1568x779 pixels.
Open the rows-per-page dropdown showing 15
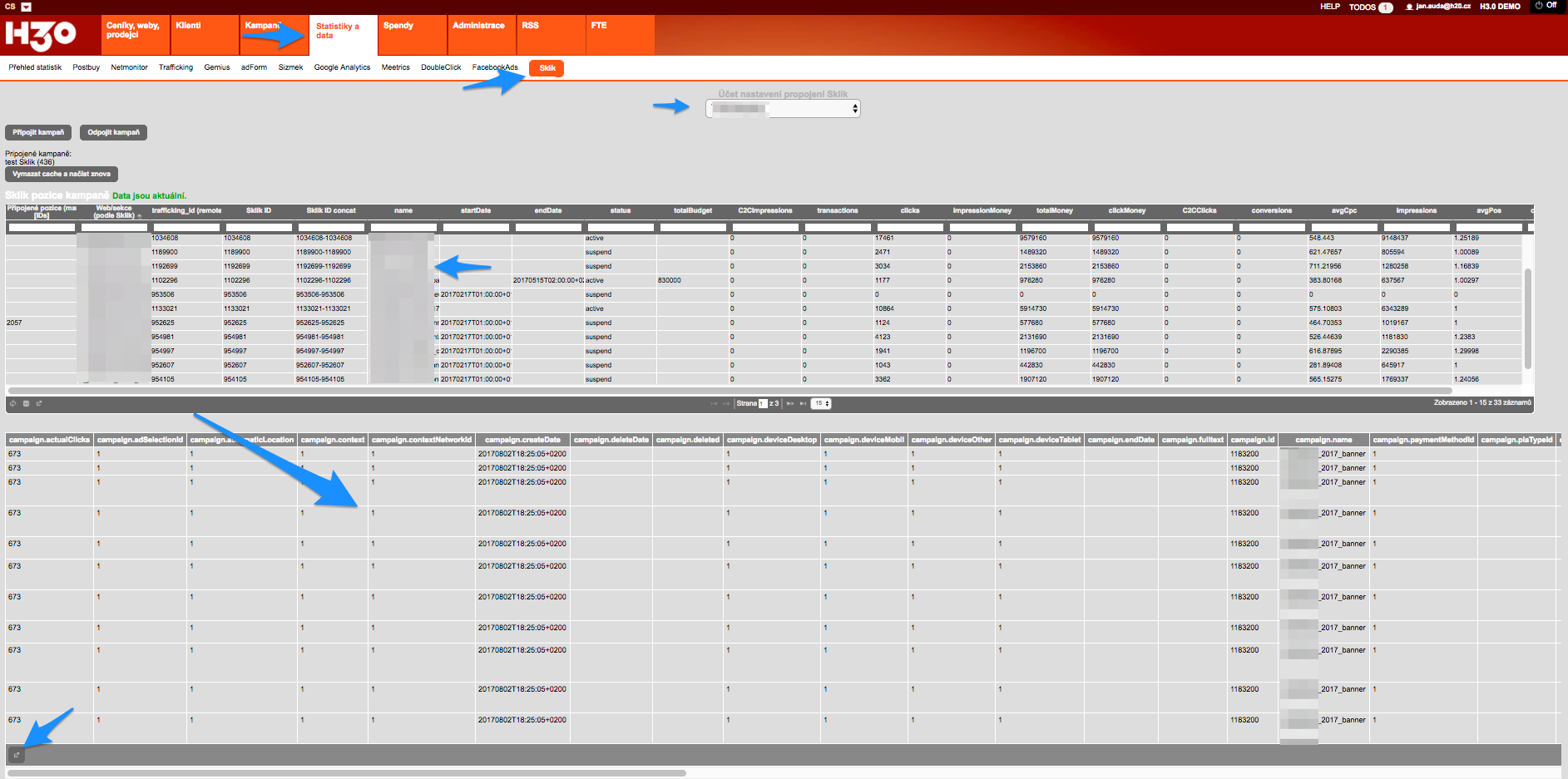tap(822, 403)
